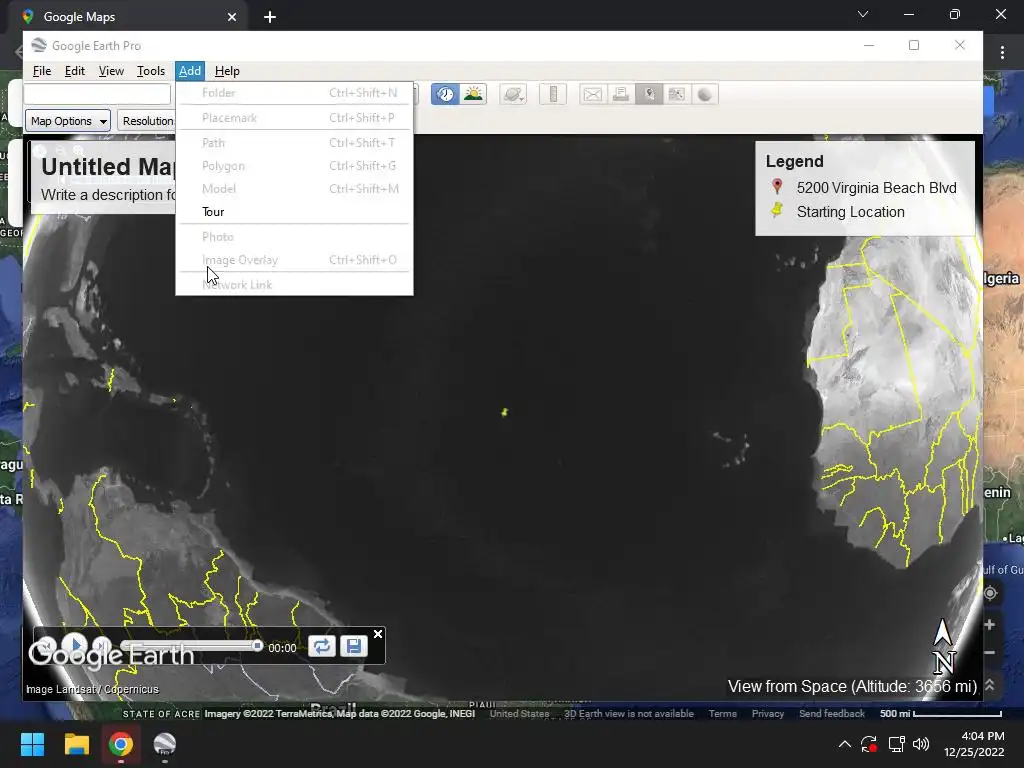Screen dimensions: 1024x768
Task: Open the File menu
Action: click(42, 71)
